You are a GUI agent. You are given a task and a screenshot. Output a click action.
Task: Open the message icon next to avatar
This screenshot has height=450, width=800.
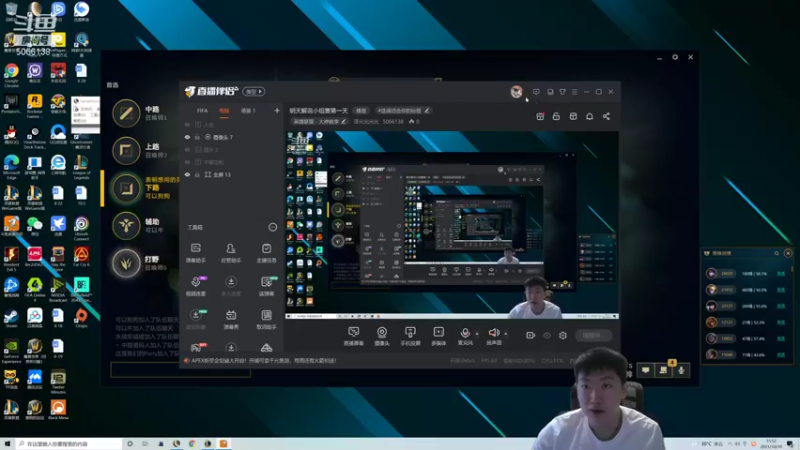536,92
